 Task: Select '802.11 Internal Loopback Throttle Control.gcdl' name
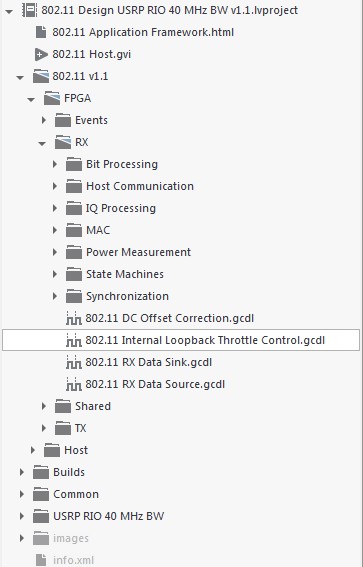(205, 341)
